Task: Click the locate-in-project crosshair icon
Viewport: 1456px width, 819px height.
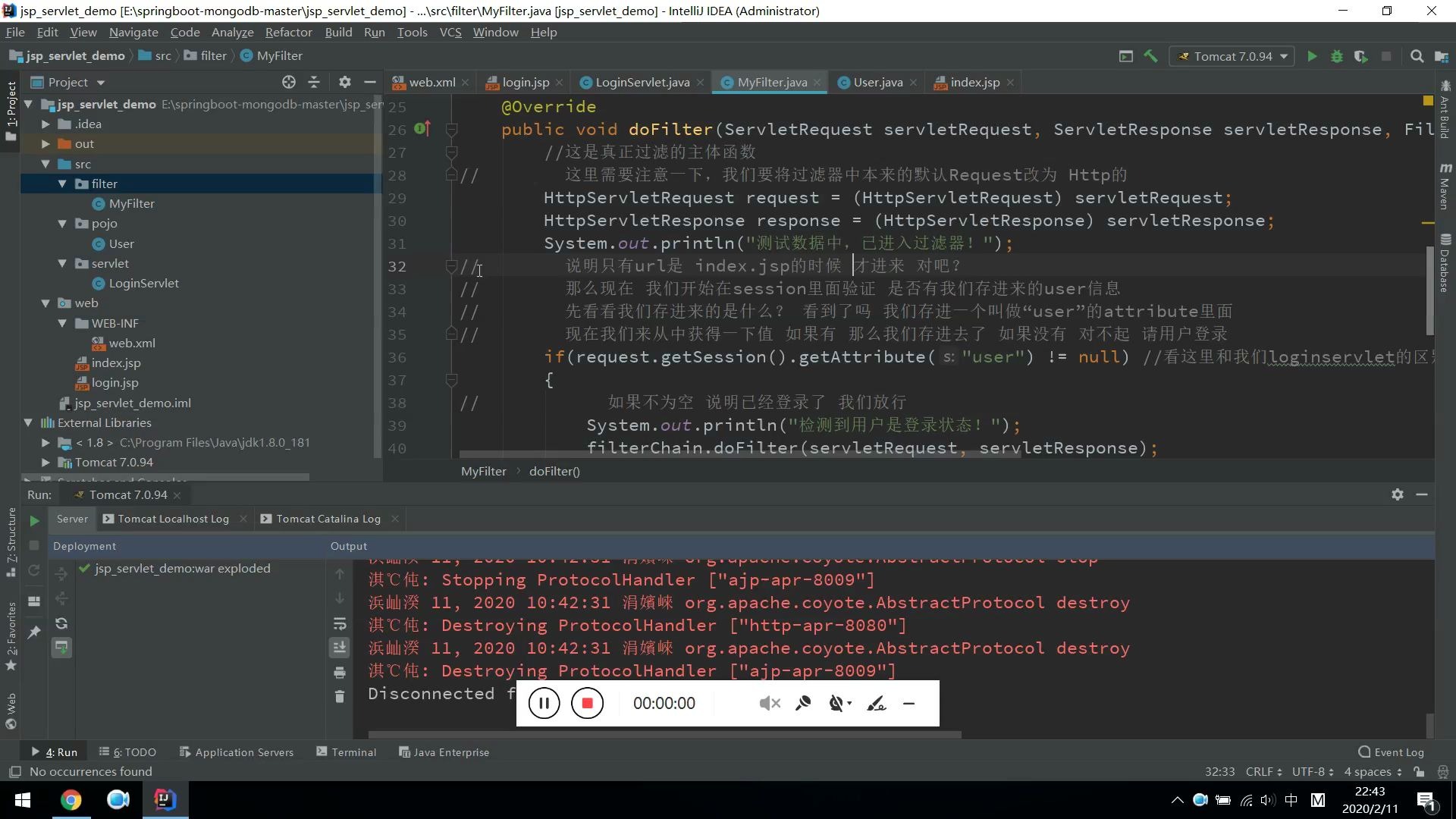Action: [288, 82]
